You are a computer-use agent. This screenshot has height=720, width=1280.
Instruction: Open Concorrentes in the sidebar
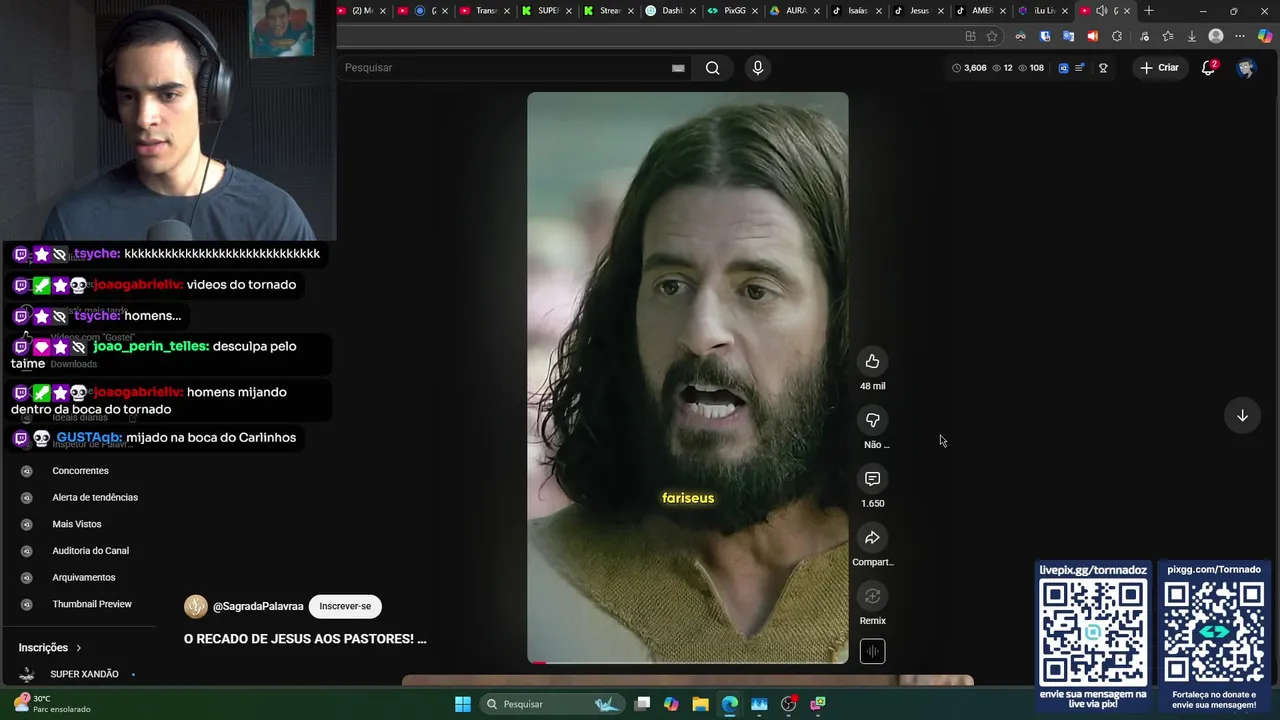80,471
